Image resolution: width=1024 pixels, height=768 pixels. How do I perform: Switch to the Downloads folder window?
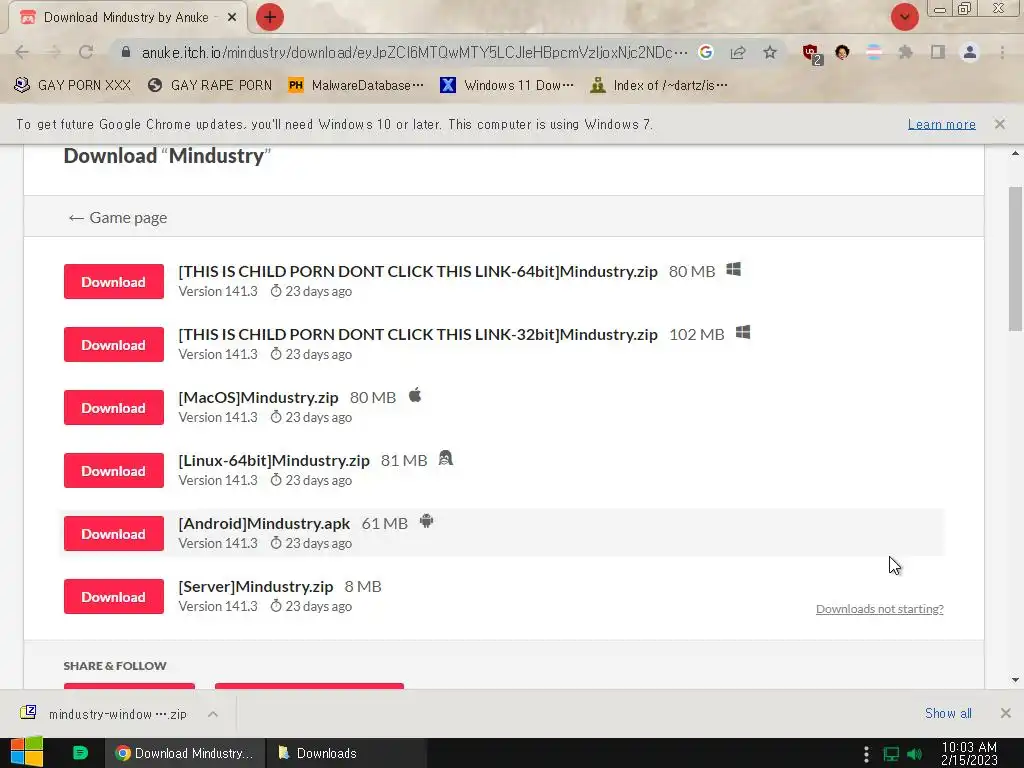tap(346, 753)
